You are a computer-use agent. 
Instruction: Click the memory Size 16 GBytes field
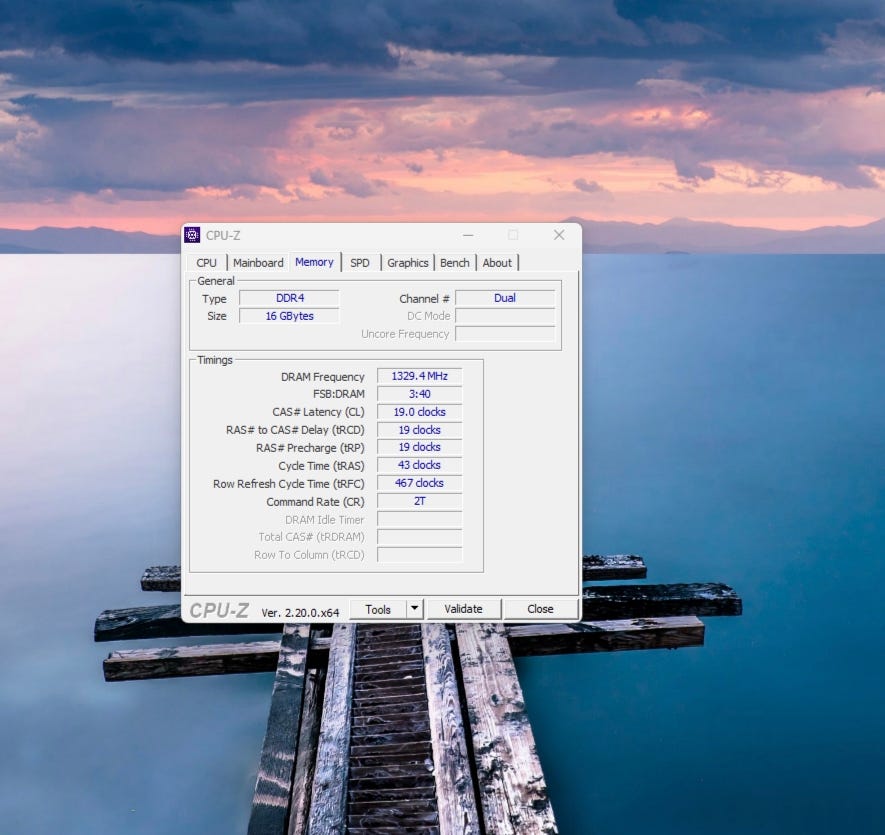point(290,316)
